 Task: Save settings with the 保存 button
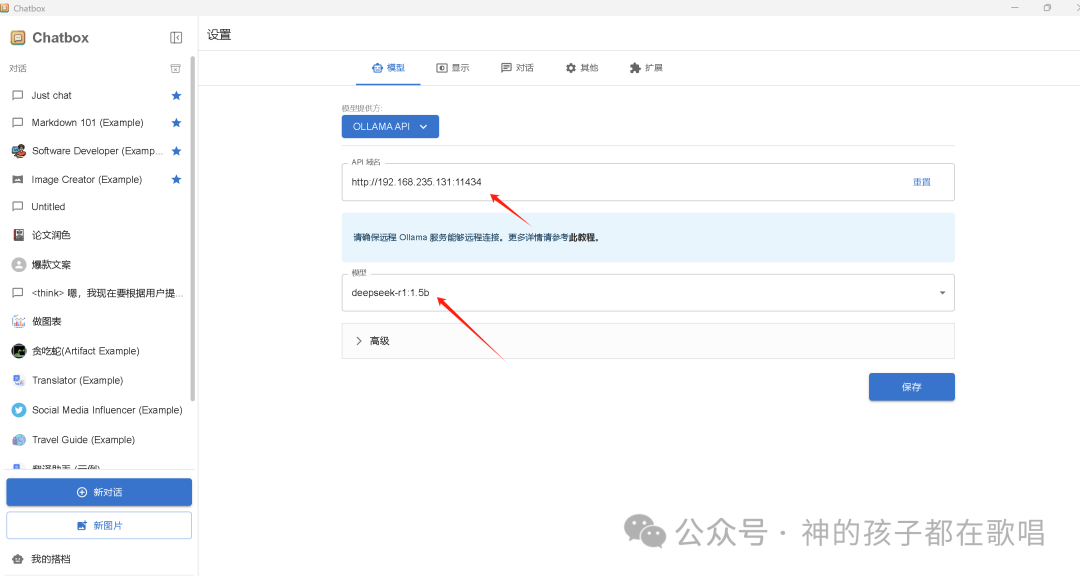point(911,387)
